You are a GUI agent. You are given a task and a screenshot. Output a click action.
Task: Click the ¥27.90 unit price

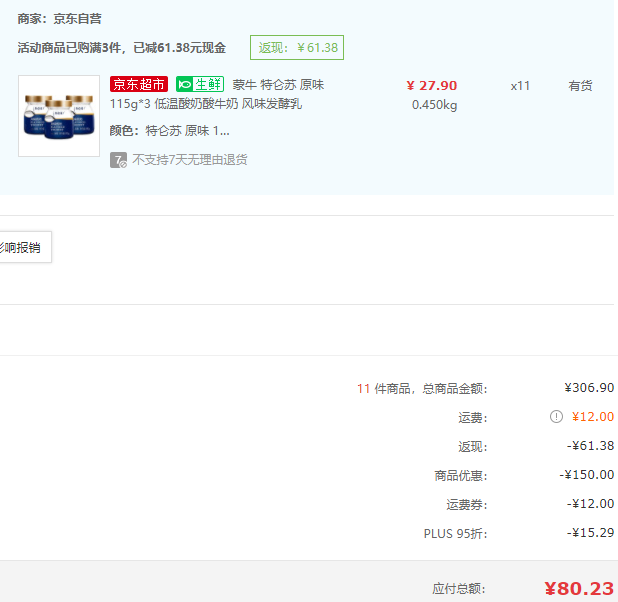coord(432,85)
